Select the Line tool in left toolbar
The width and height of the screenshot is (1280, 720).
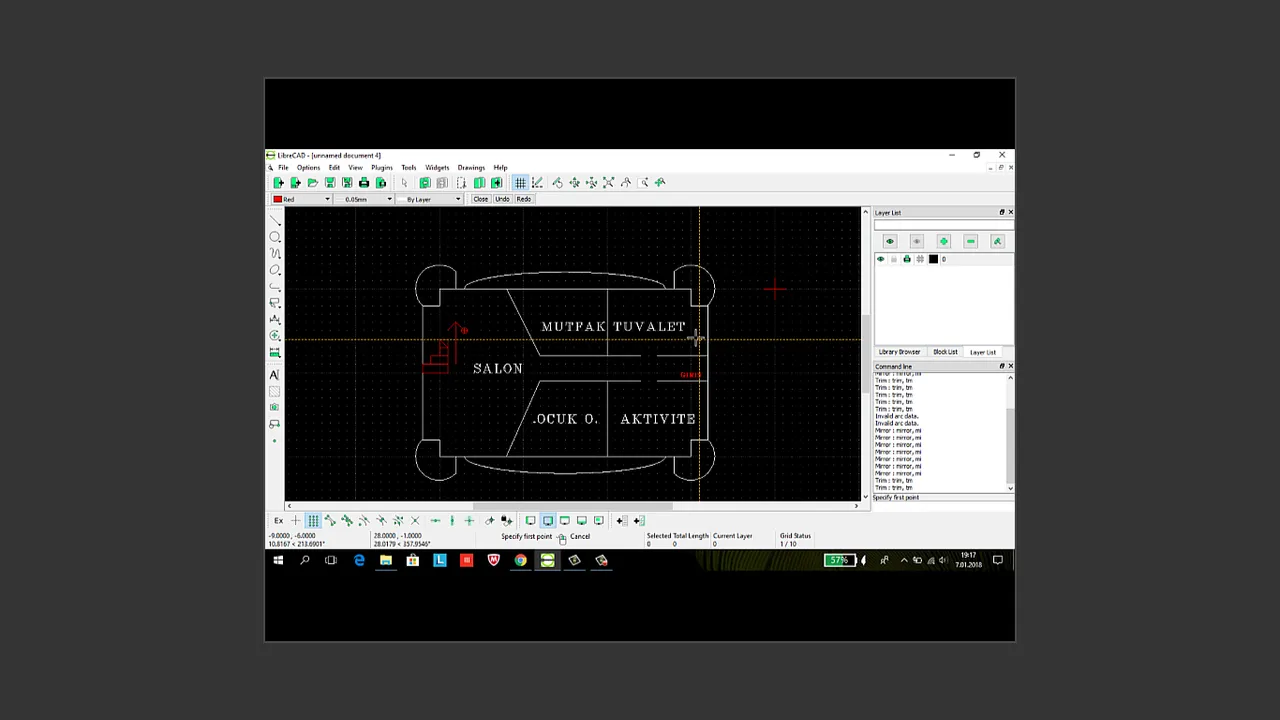[x=275, y=220]
